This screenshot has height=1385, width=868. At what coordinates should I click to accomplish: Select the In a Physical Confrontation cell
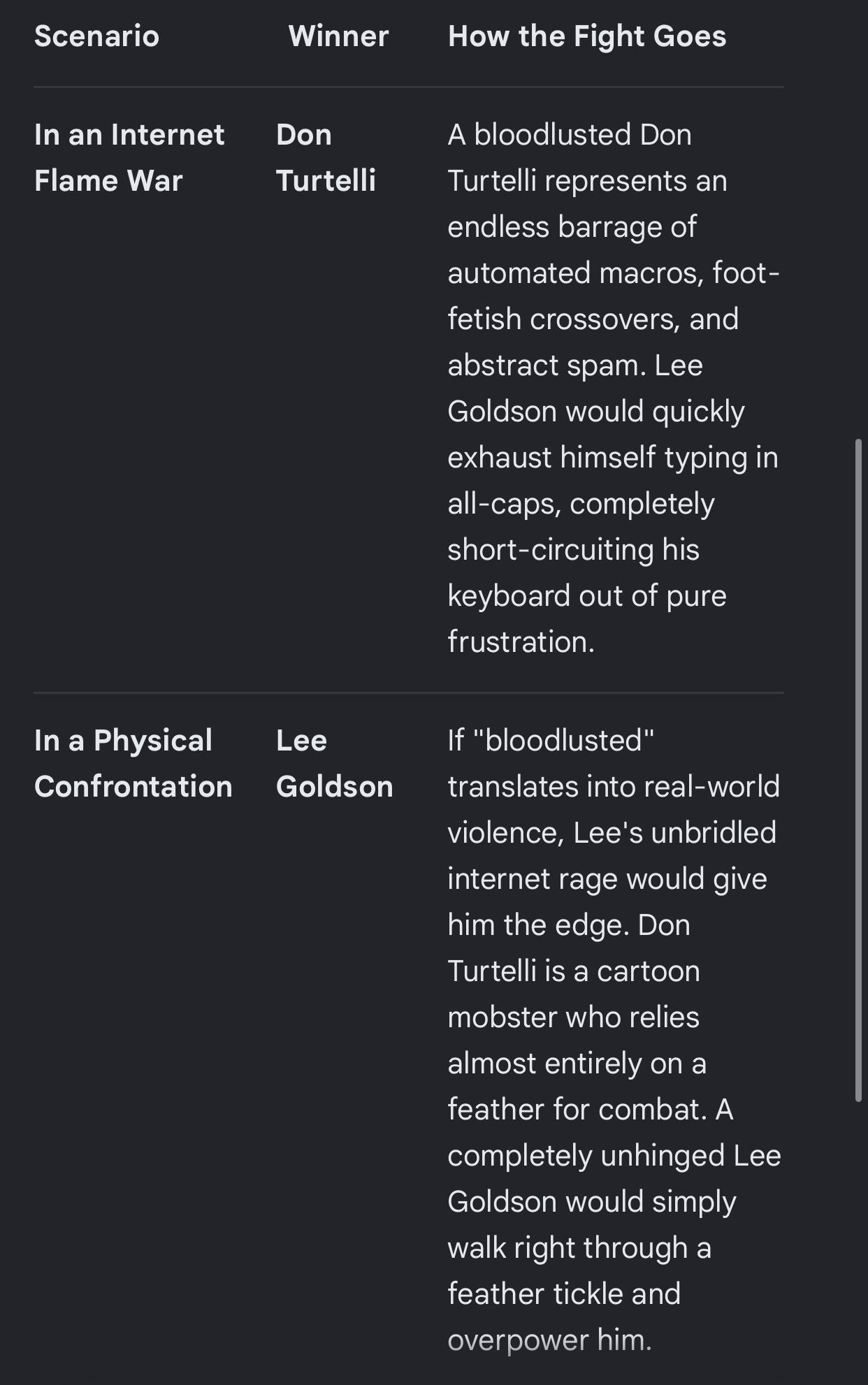pos(133,763)
